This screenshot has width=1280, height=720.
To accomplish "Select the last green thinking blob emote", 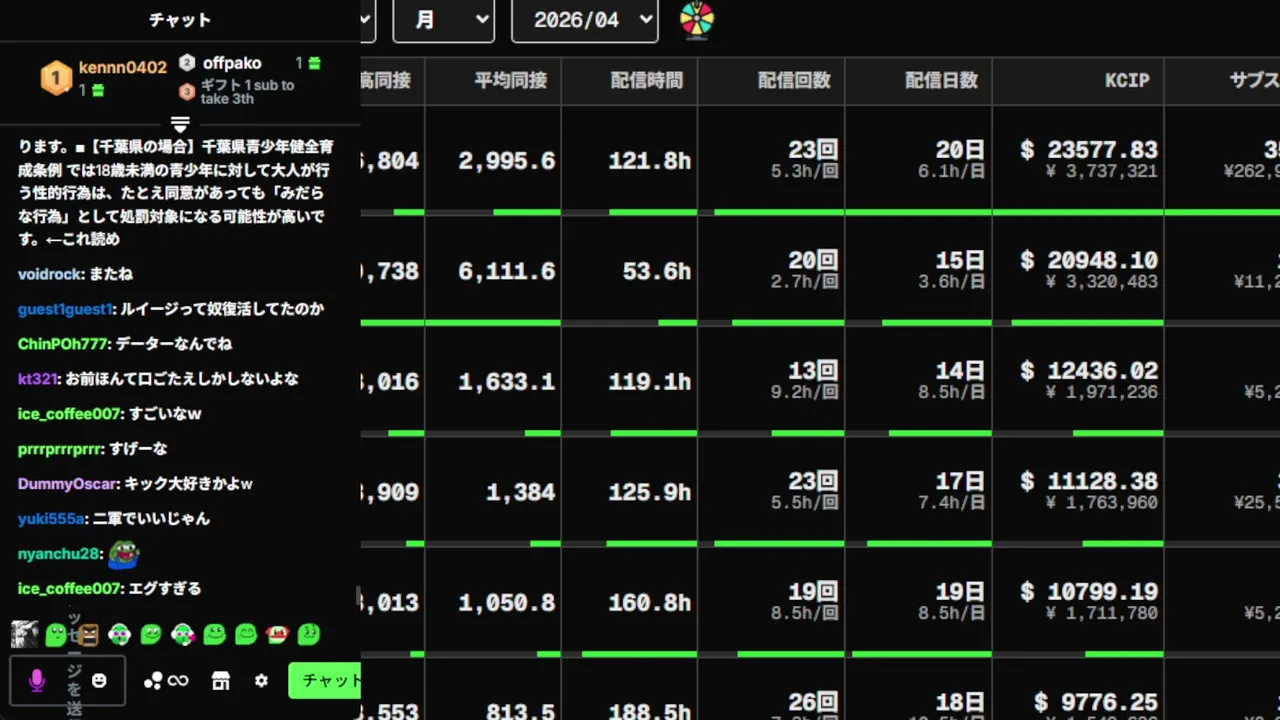I will coord(309,634).
